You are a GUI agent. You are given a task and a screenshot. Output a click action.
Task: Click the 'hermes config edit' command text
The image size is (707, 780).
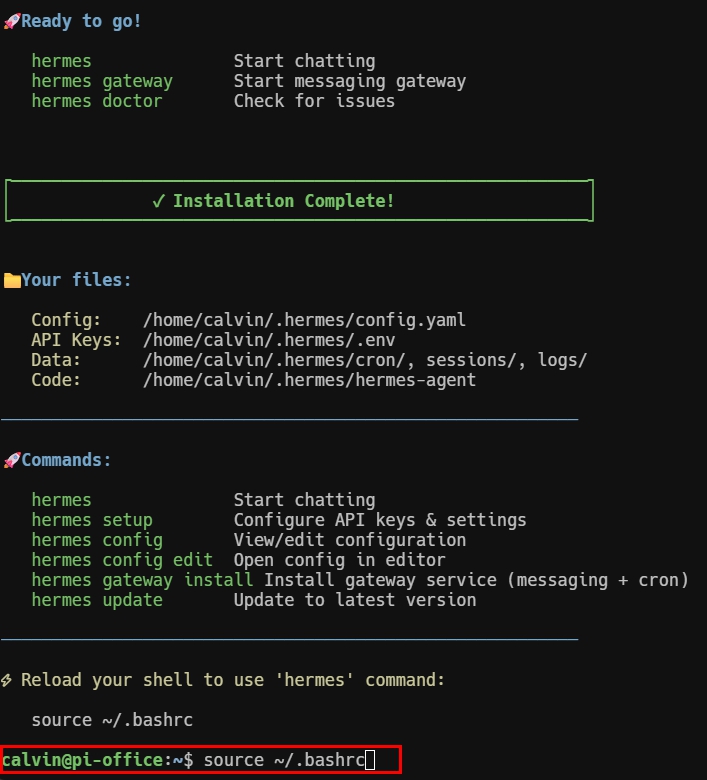coord(122,560)
